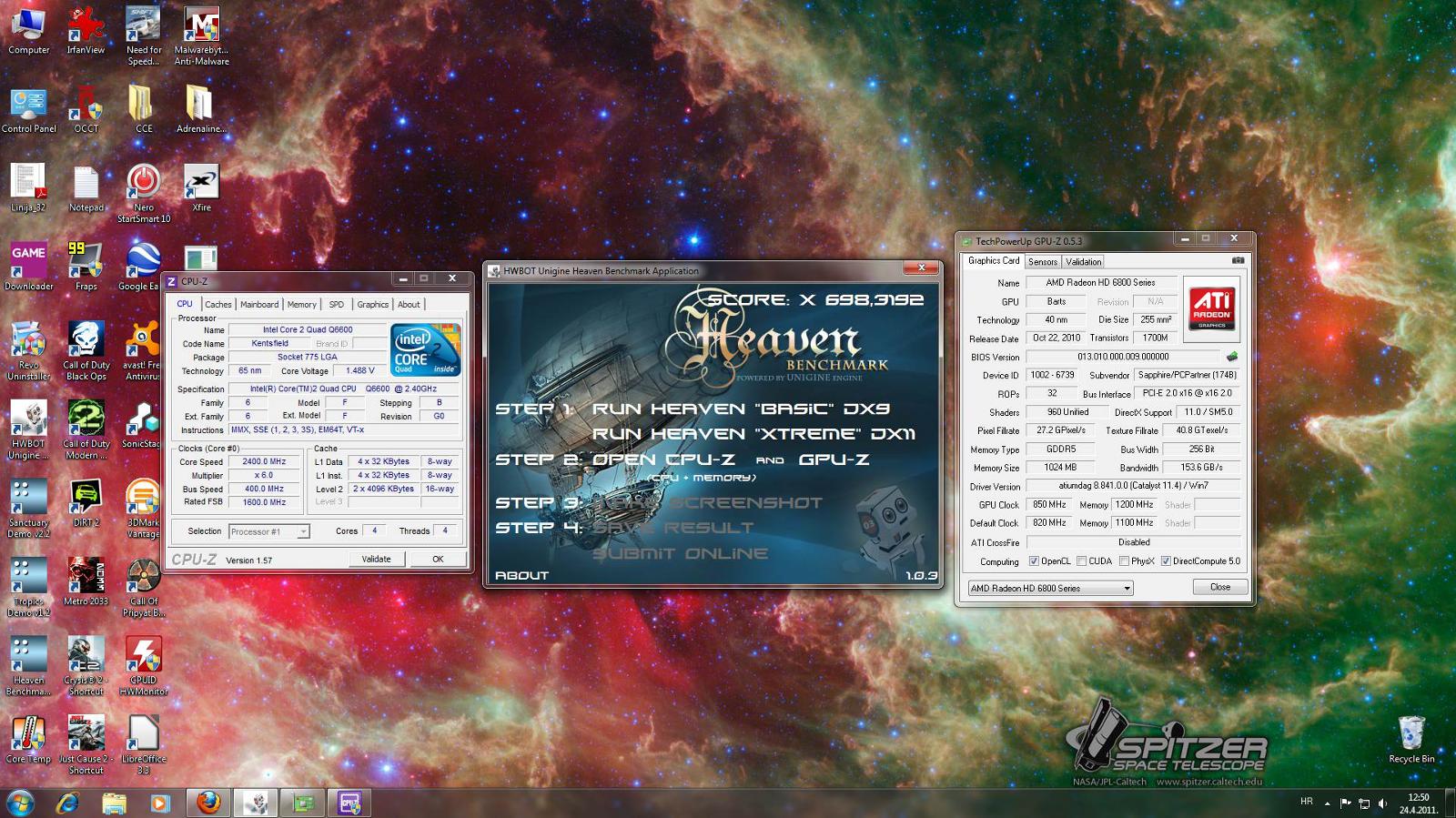Open the IrfanView desktop shortcut
1456x818 pixels.
[86, 30]
